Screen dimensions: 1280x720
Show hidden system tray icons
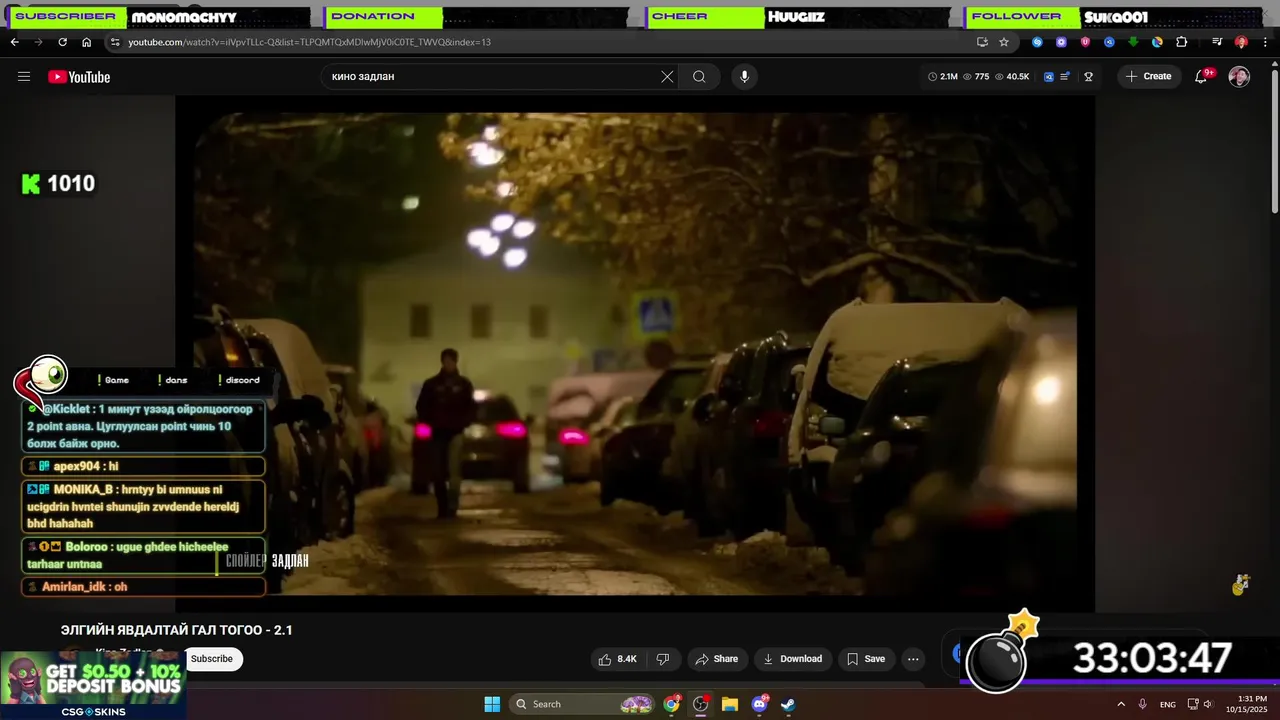[1120, 704]
